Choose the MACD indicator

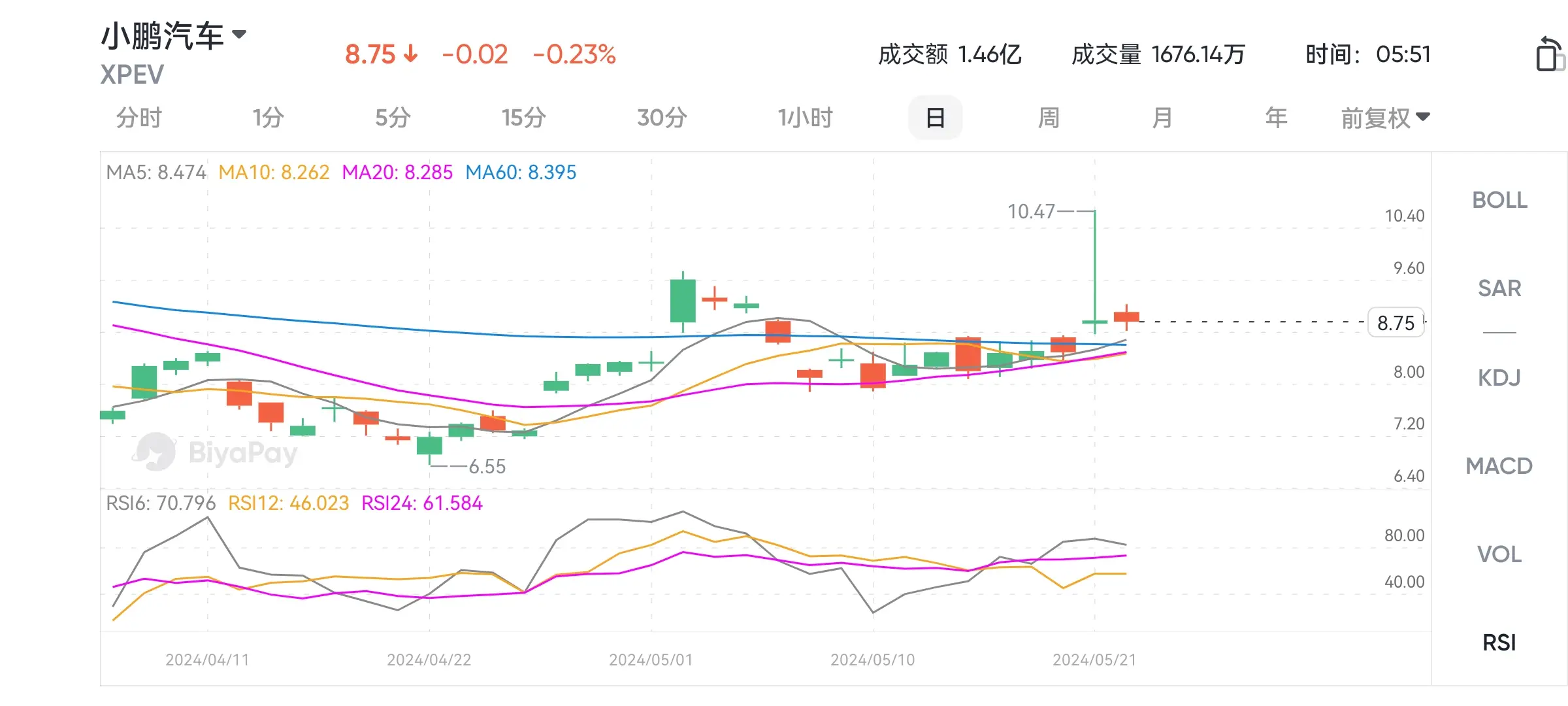1499,466
